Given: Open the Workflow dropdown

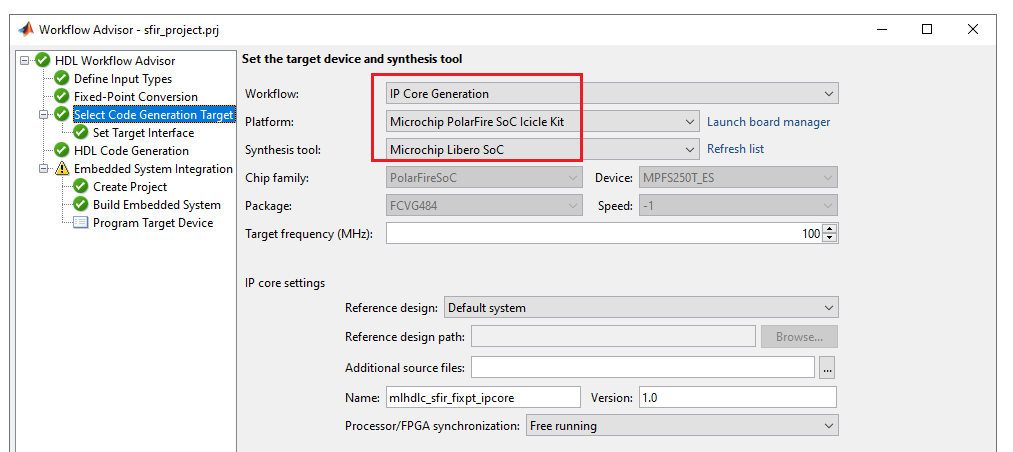Looking at the screenshot, I should (x=829, y=94).
